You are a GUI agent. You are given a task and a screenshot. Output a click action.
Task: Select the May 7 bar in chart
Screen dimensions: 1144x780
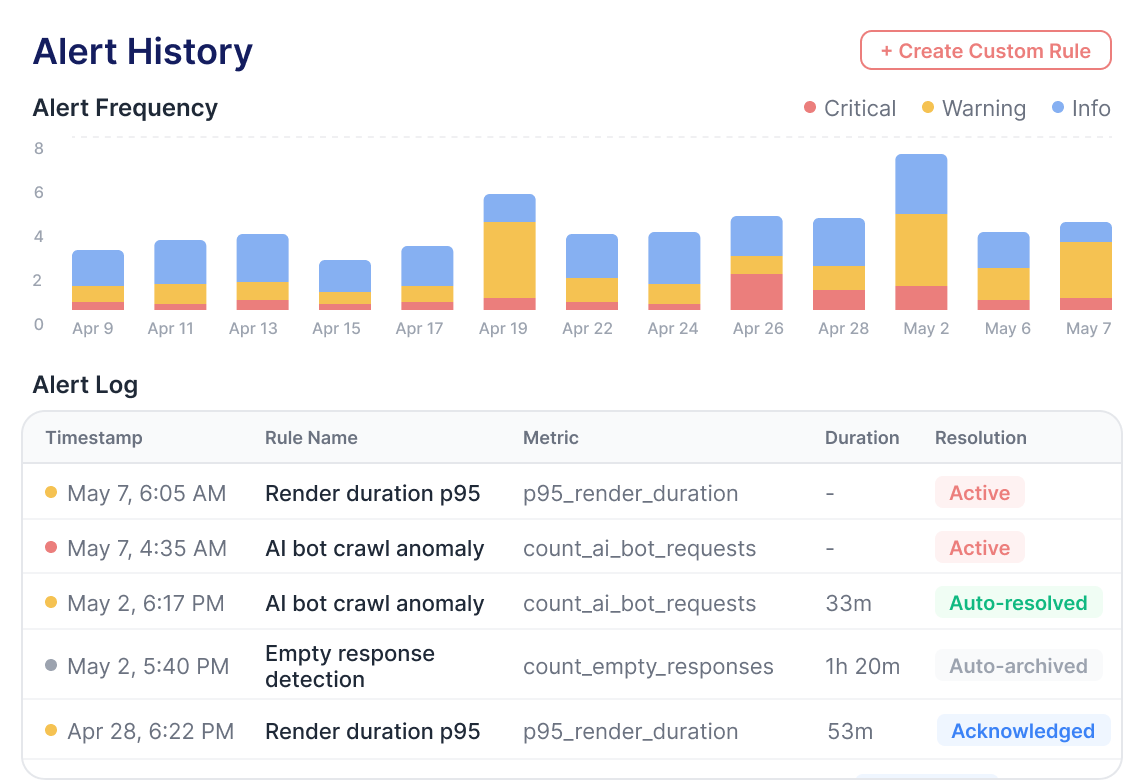(1086, 266)
